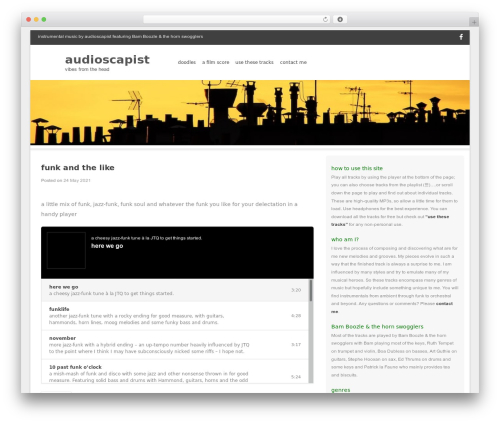Viewport: 500px width, 423px height.
Task: Open the 'use these tracks' menu item
Action: pos(254,62)
